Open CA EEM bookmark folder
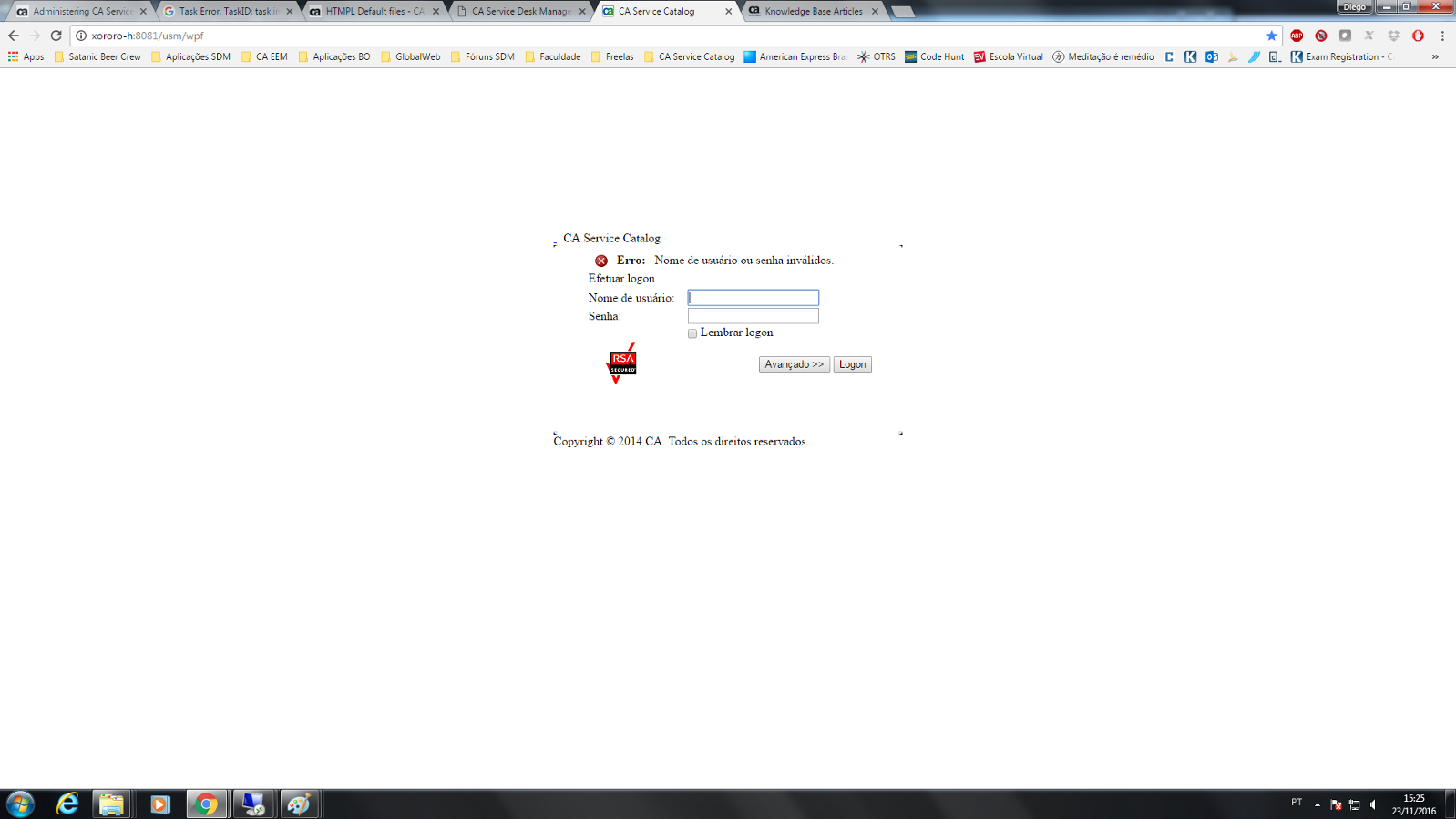Screen dimensions: 1456x819 [x=264, y=56]
